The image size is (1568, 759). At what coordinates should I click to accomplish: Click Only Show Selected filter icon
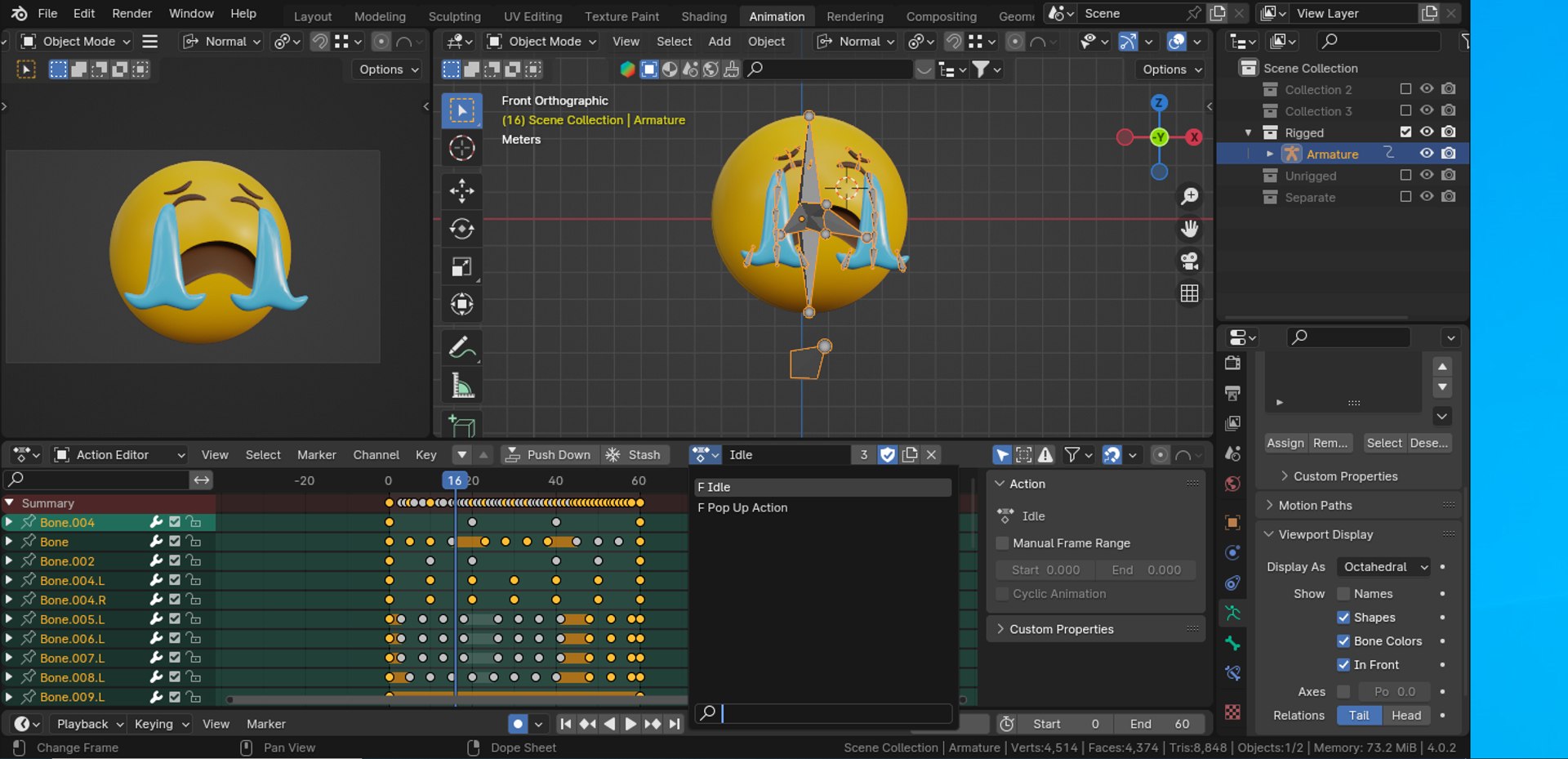pos(1002,455)
